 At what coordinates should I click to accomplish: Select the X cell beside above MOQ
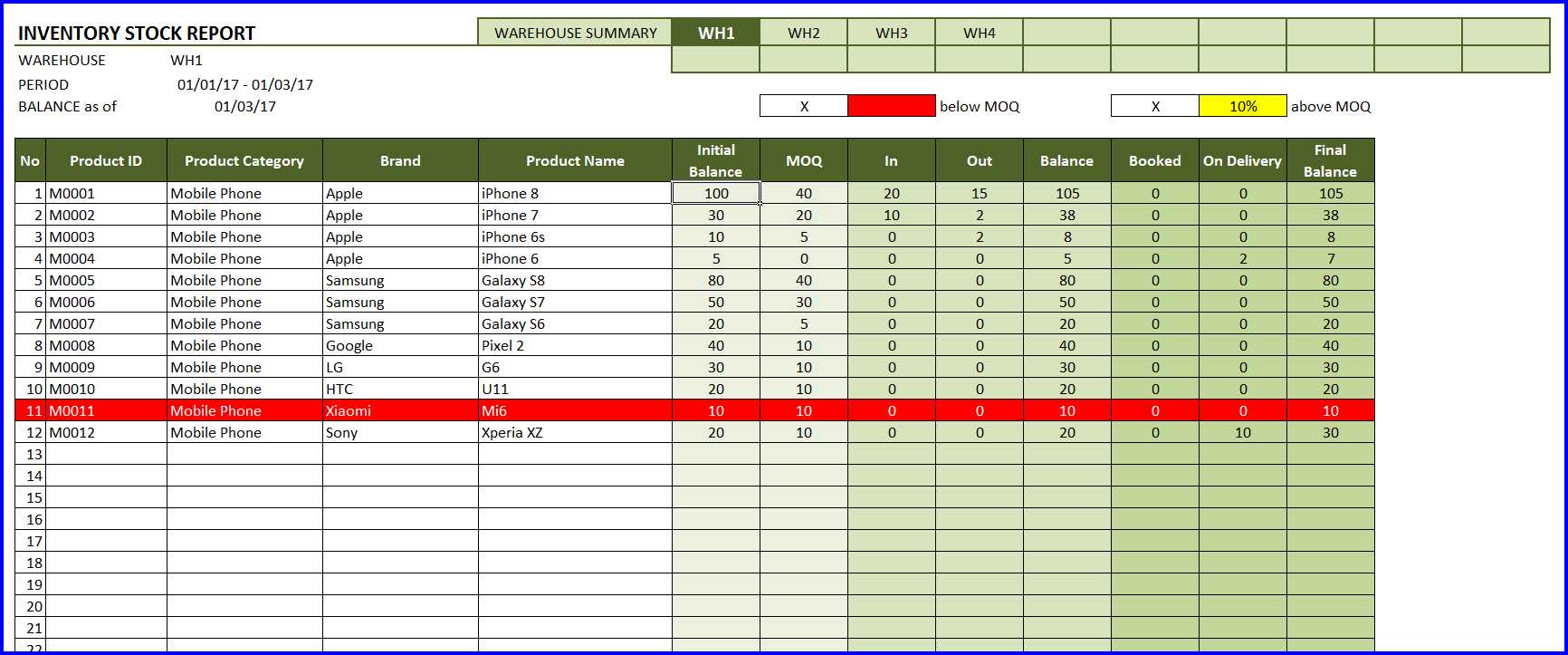coord(1155,106)
